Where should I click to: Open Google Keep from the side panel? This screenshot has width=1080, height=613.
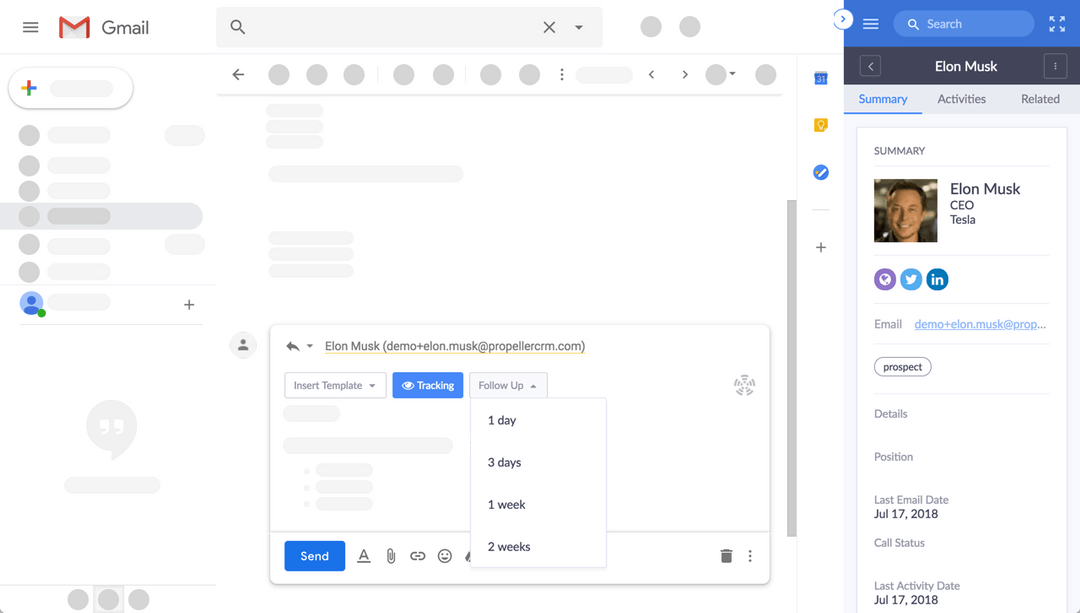click(820, 124)
